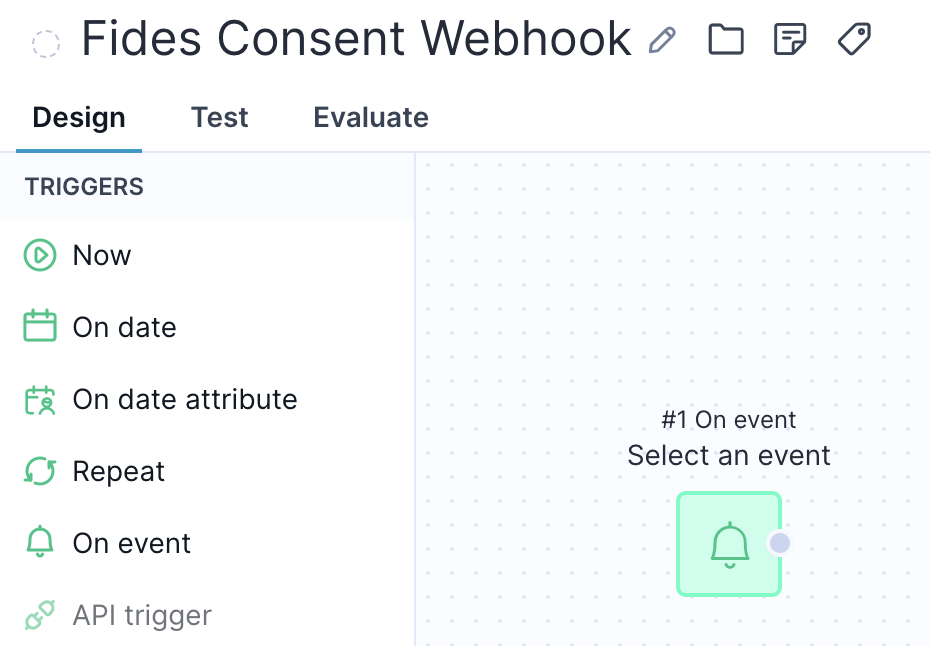The image size is (930, 646).
Task: Open the notes icon in the header
Action: tap(790, 40)
